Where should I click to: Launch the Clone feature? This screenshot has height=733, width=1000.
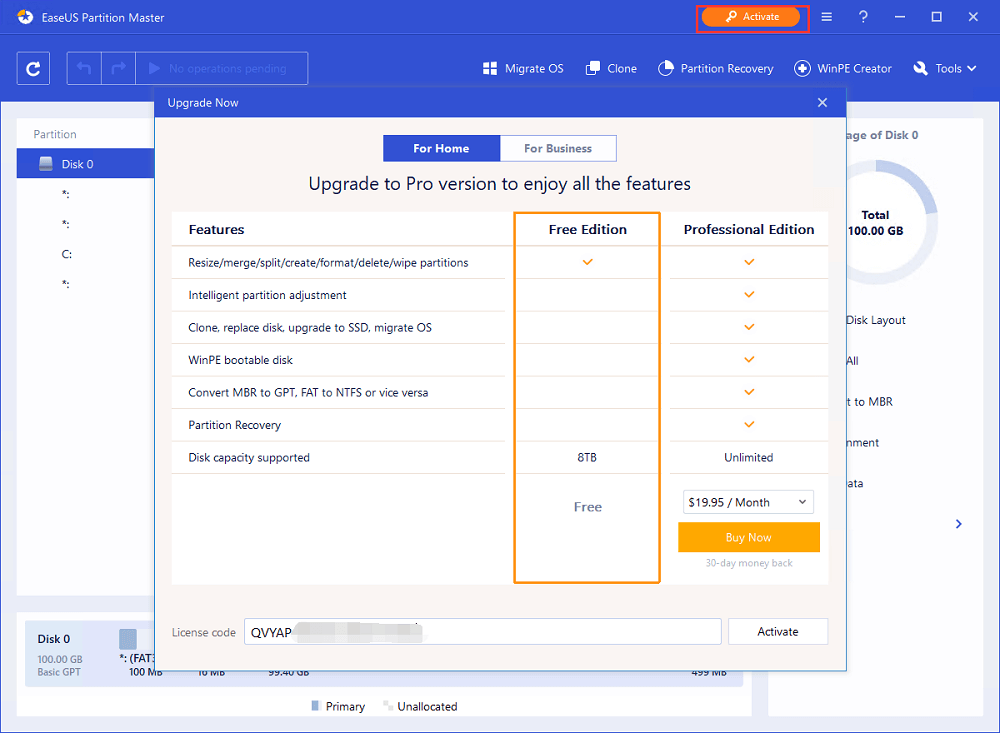[x=610, y=68]
